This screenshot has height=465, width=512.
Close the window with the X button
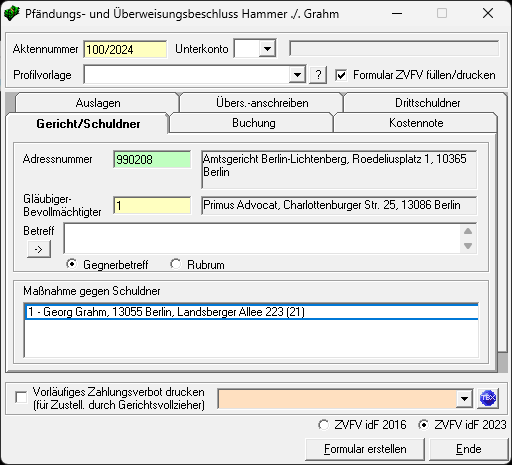click(488, 14)
